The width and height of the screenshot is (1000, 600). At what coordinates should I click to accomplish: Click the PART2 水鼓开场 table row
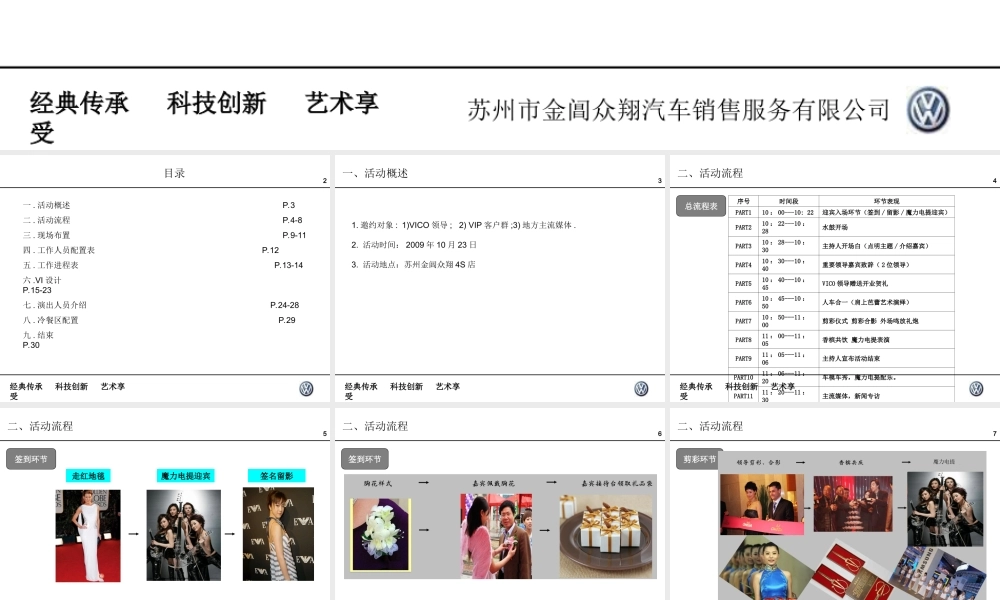point(841,227)
